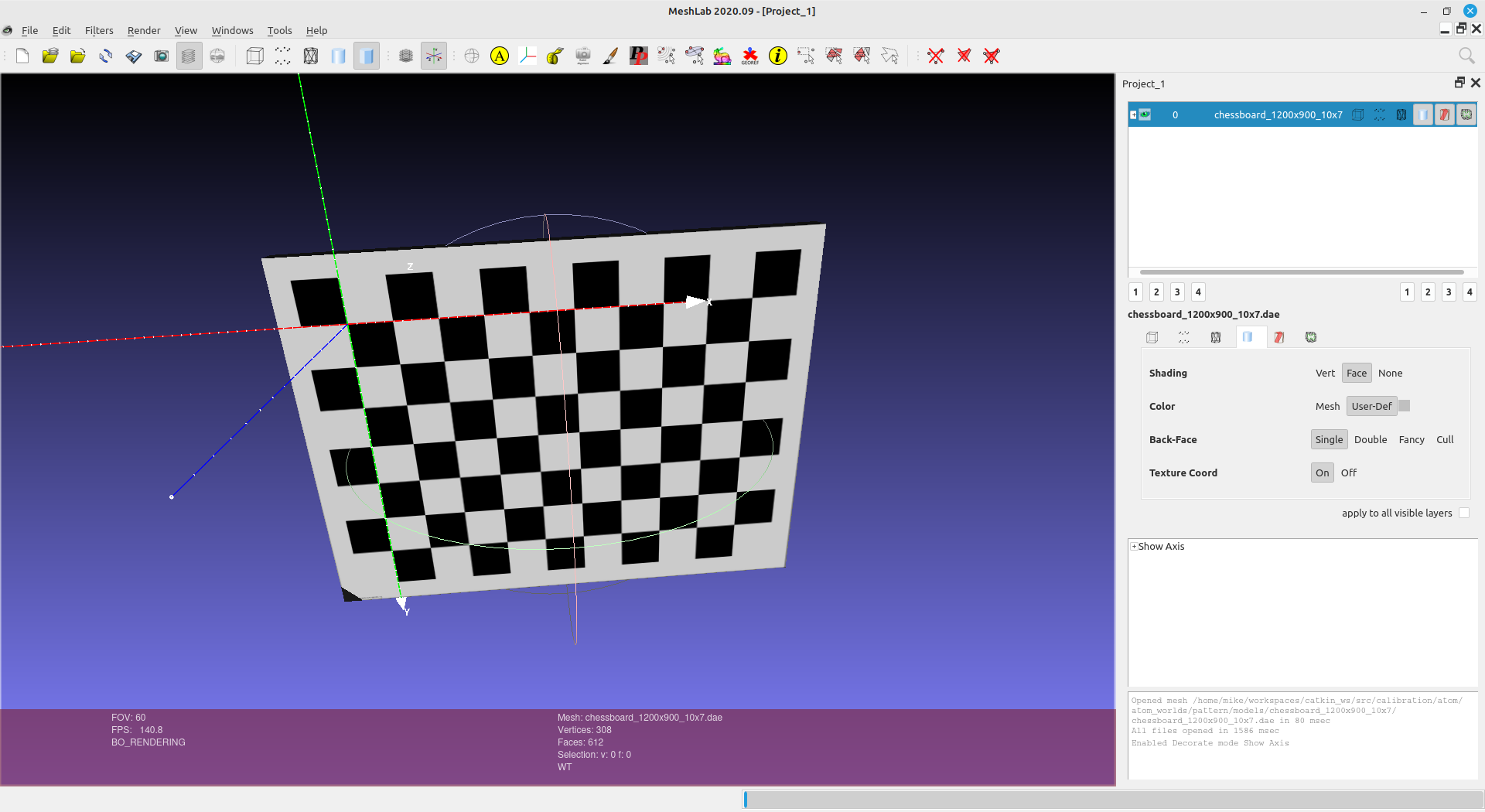Toggle Show Axis in the toolbar
Viewport: 1485px width, 812px height.
click(x=434, y=56)
